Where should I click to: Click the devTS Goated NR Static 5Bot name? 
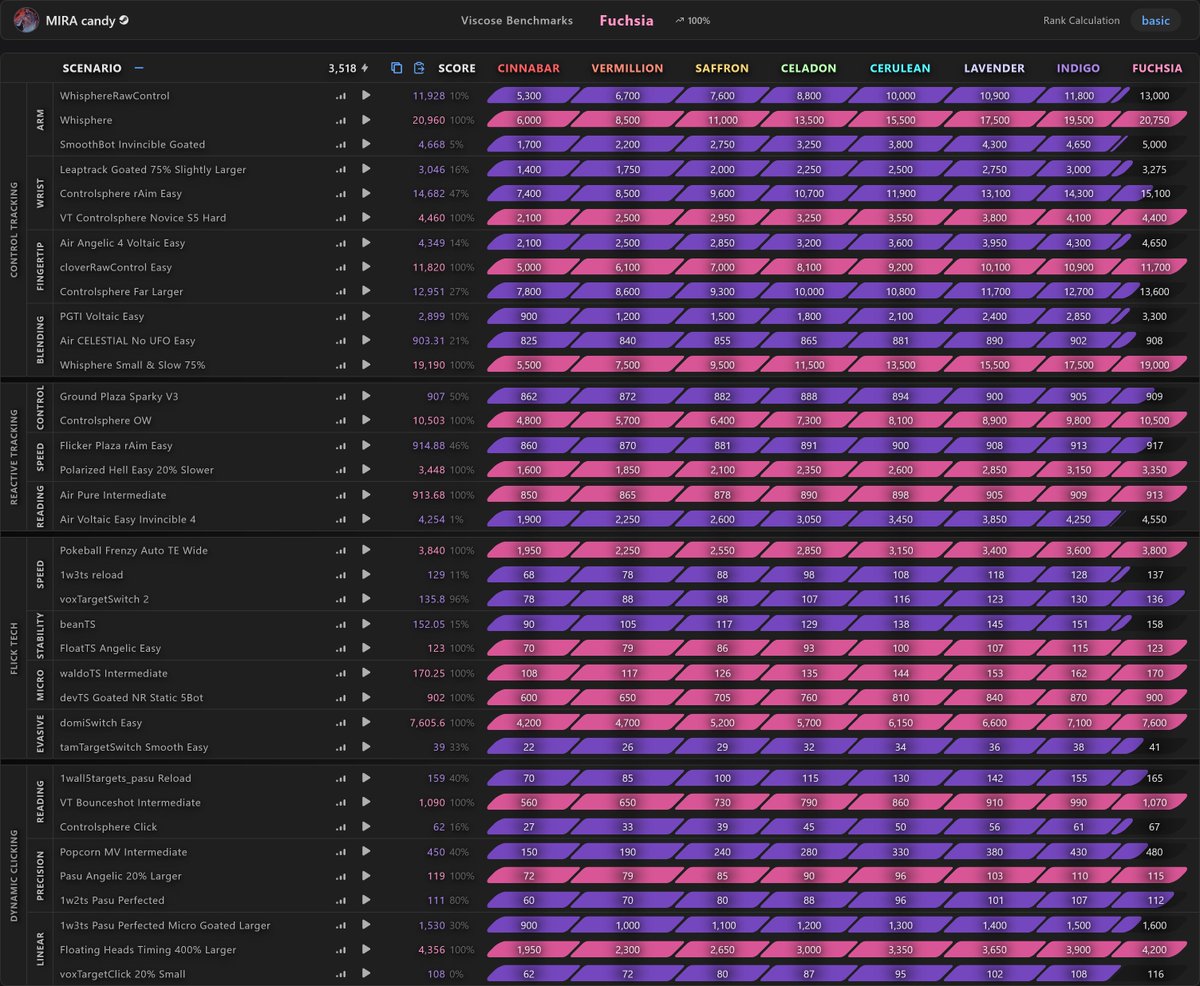coord(131,697)
